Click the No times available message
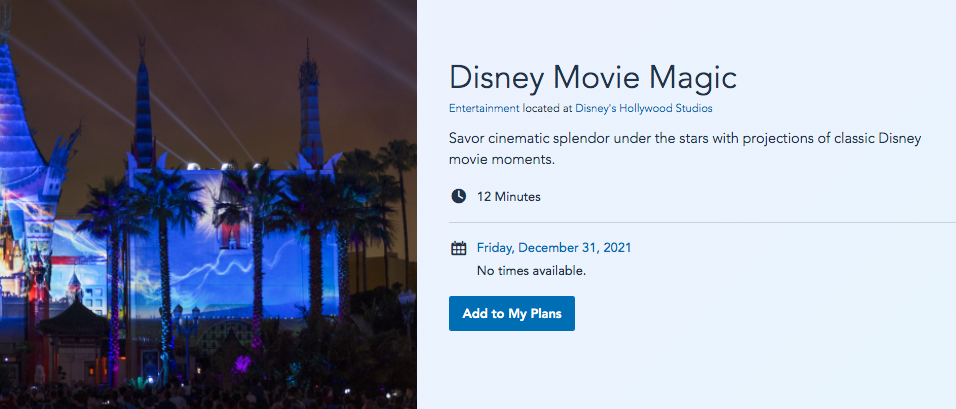This screenshot has width=956, height=409. coord(531,270)
